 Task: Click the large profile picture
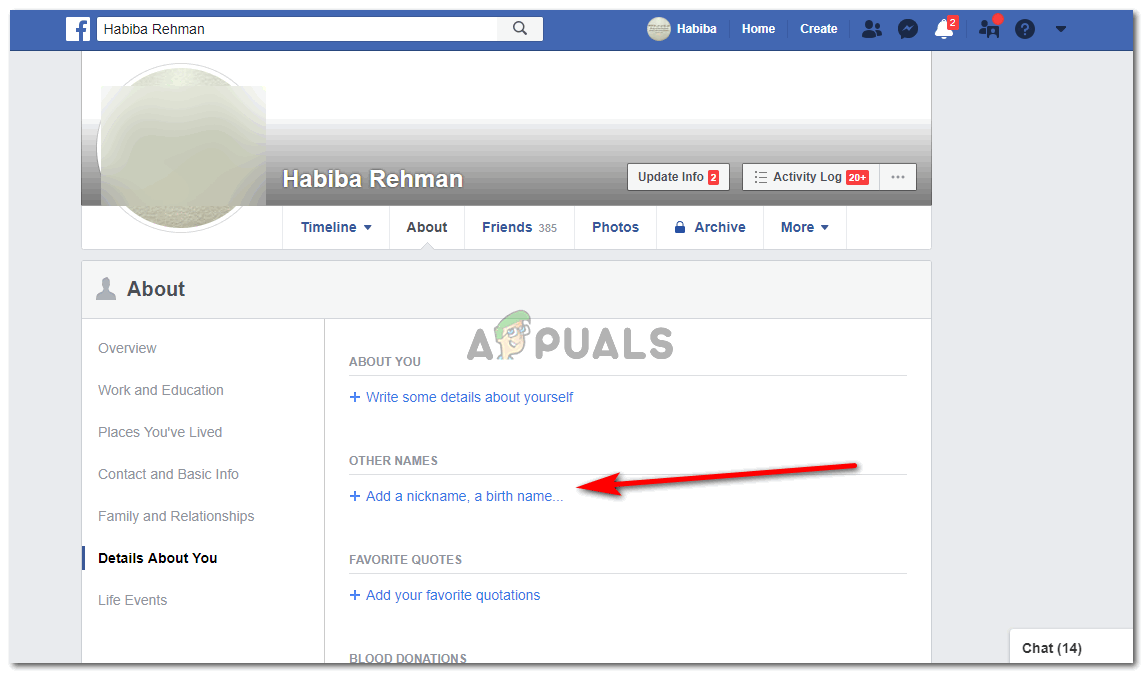(182, 148)
